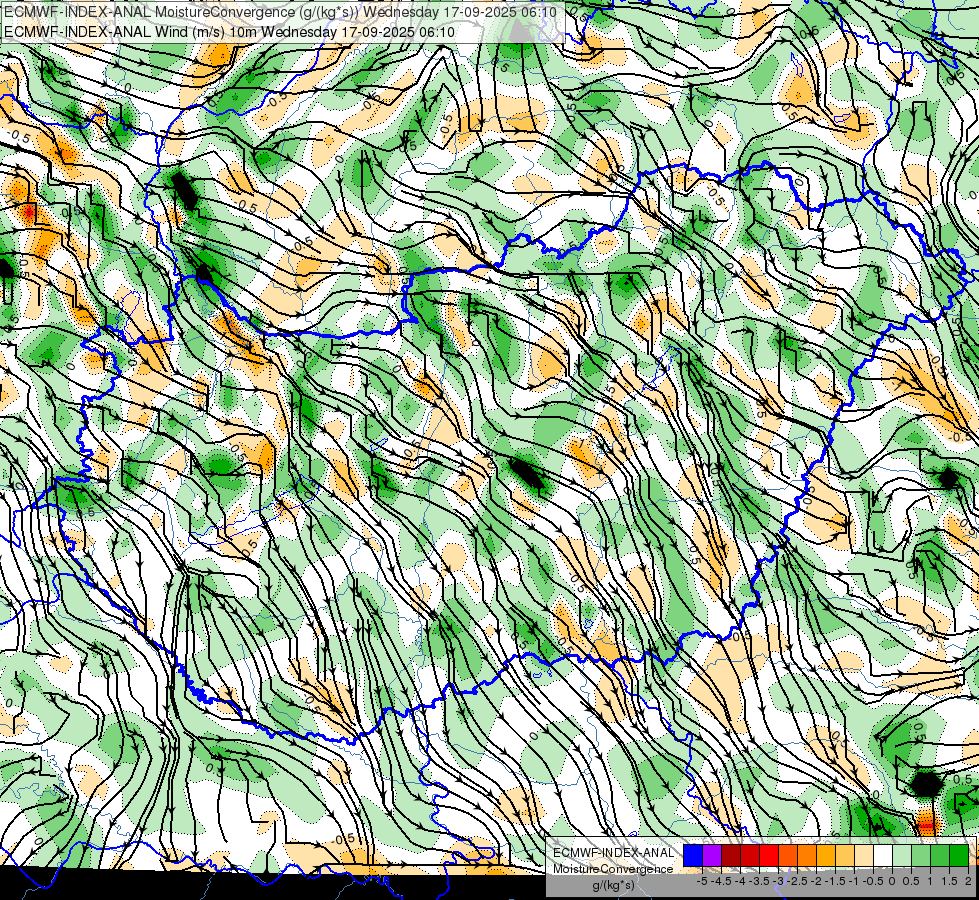The width and height of the screenshot is (979, 900).
Task: Click the legend label 'MoistureConvergence'
Action: point(613,869)
